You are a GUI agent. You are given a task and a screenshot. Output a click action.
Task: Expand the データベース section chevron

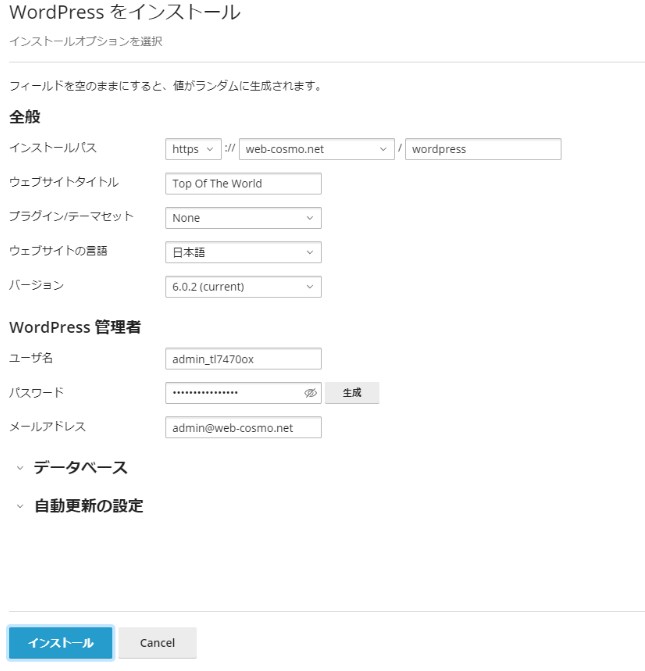pyautogui.click(x=19, y=468)
